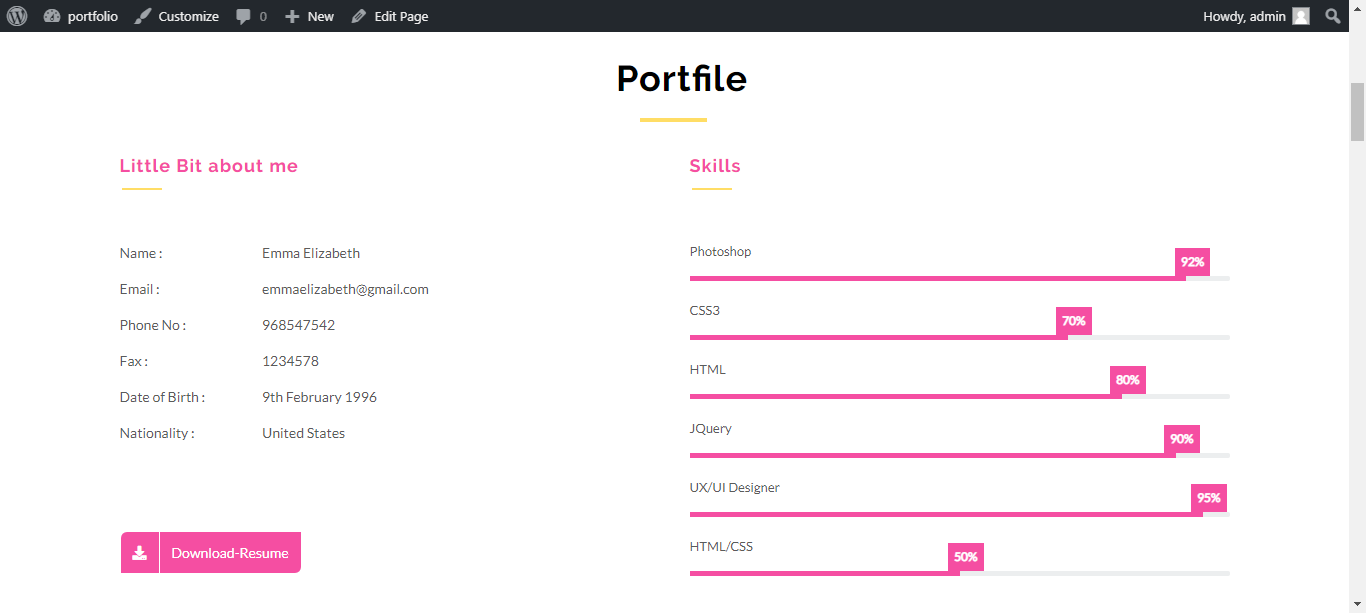The image size is (1366, 613).
Task: Click the Portfile page heading
Action: (x=682, y=78)
